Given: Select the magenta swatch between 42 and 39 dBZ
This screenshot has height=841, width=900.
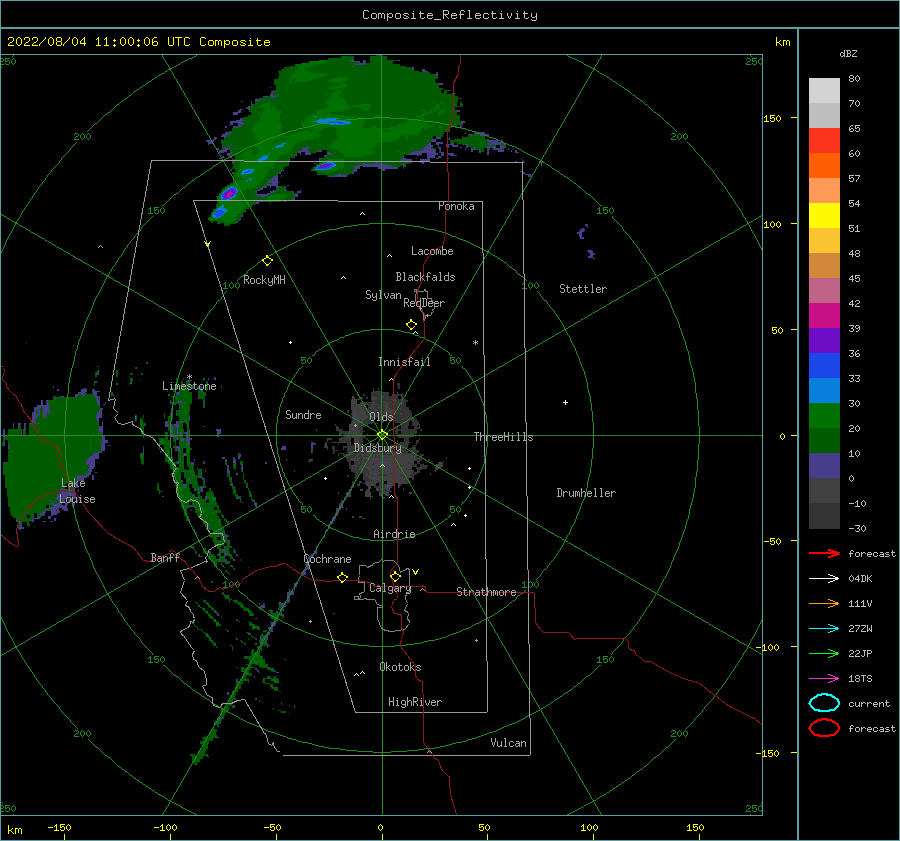Looking at the screenshot, I should point(824,315).
